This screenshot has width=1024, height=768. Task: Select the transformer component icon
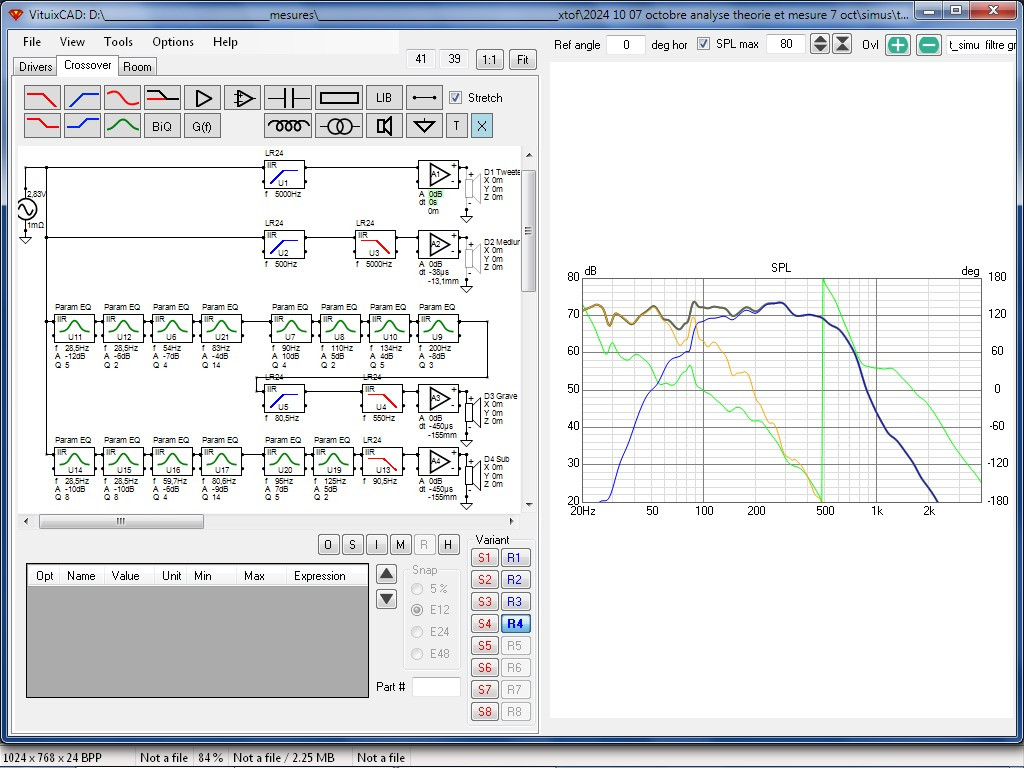(339, 125)
